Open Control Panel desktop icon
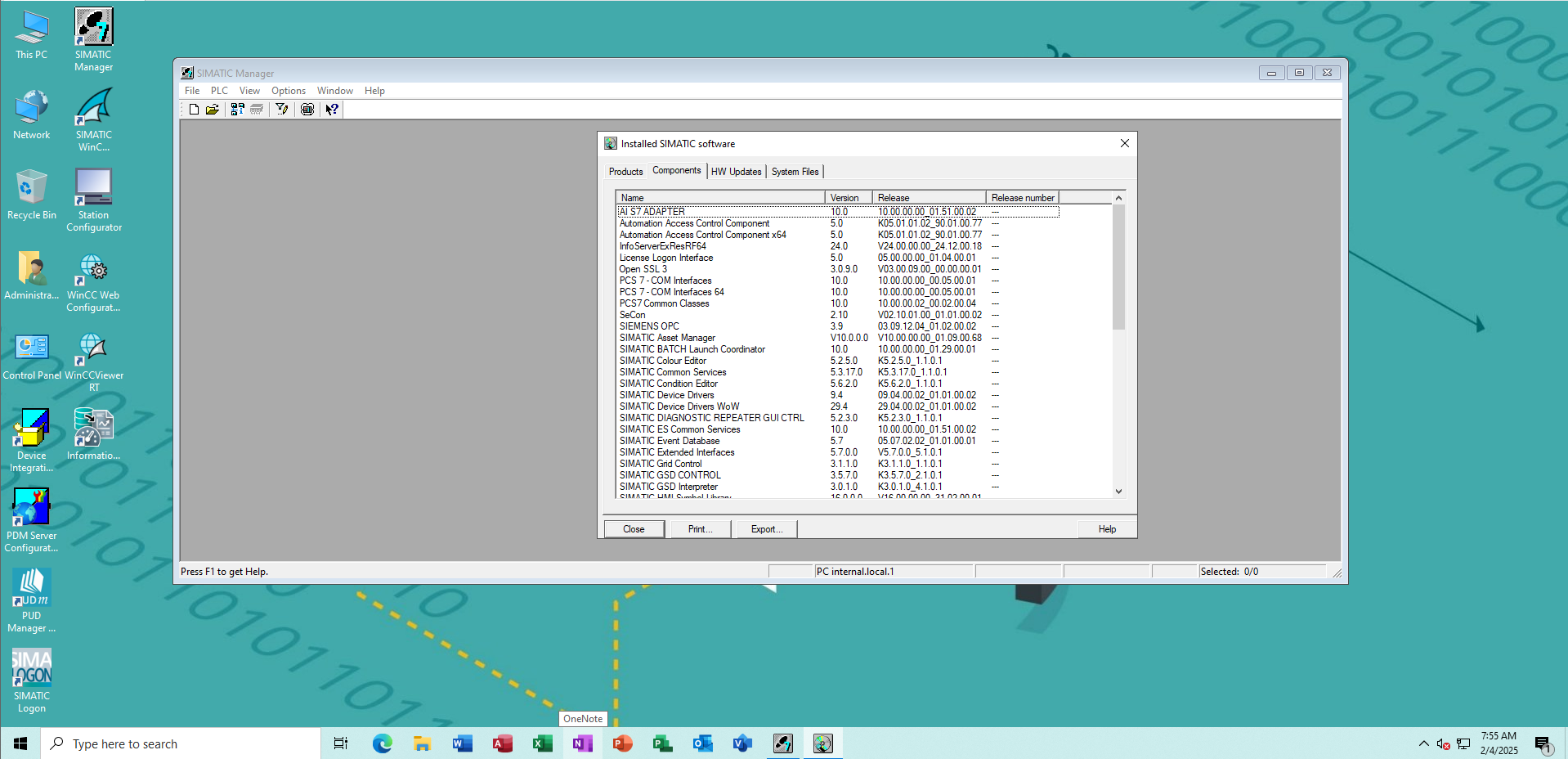The height and width of the screenshot is (759, 1568). coord(32,355)
